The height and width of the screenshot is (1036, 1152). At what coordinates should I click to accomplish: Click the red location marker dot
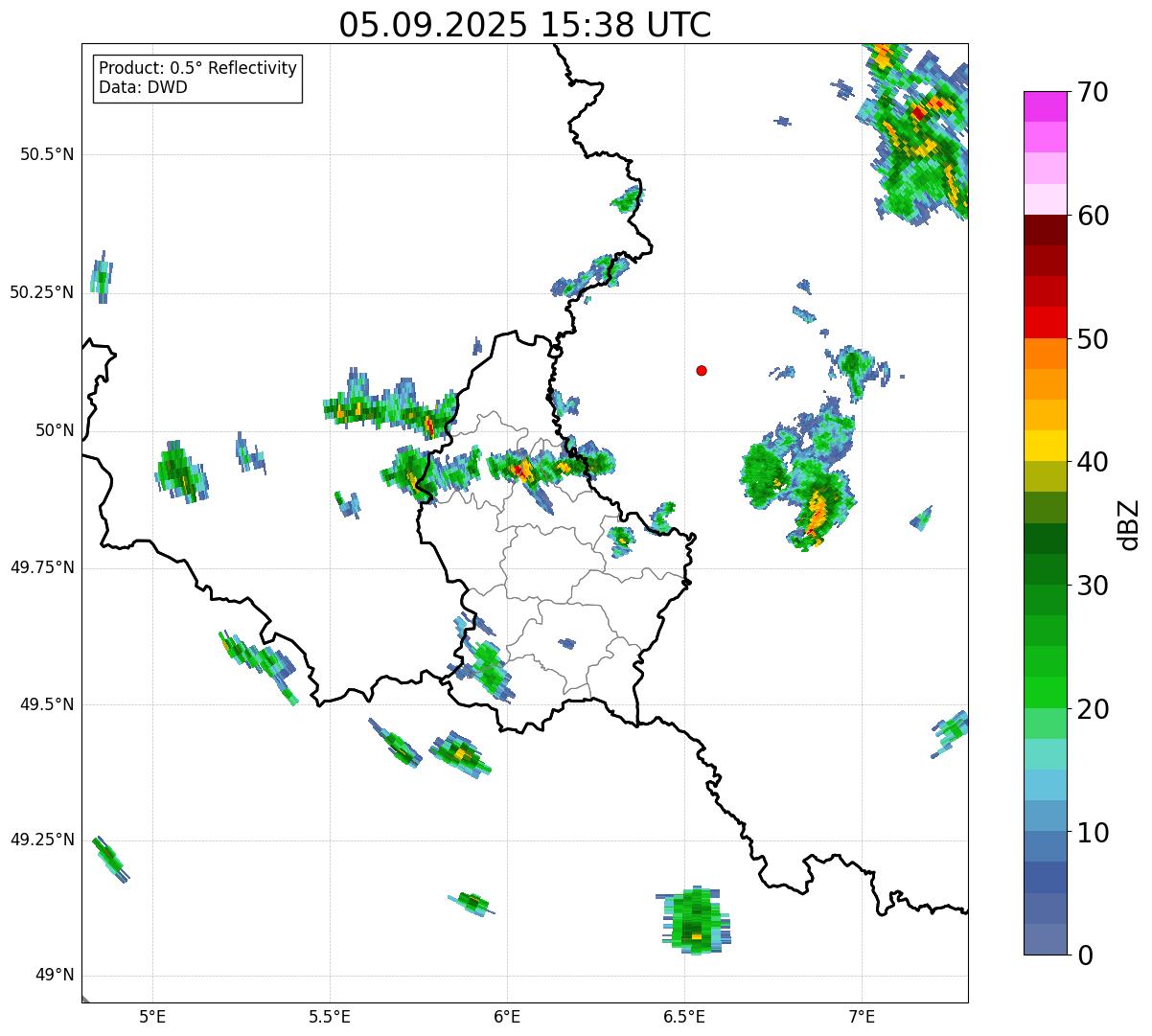[x=702, y=370]
